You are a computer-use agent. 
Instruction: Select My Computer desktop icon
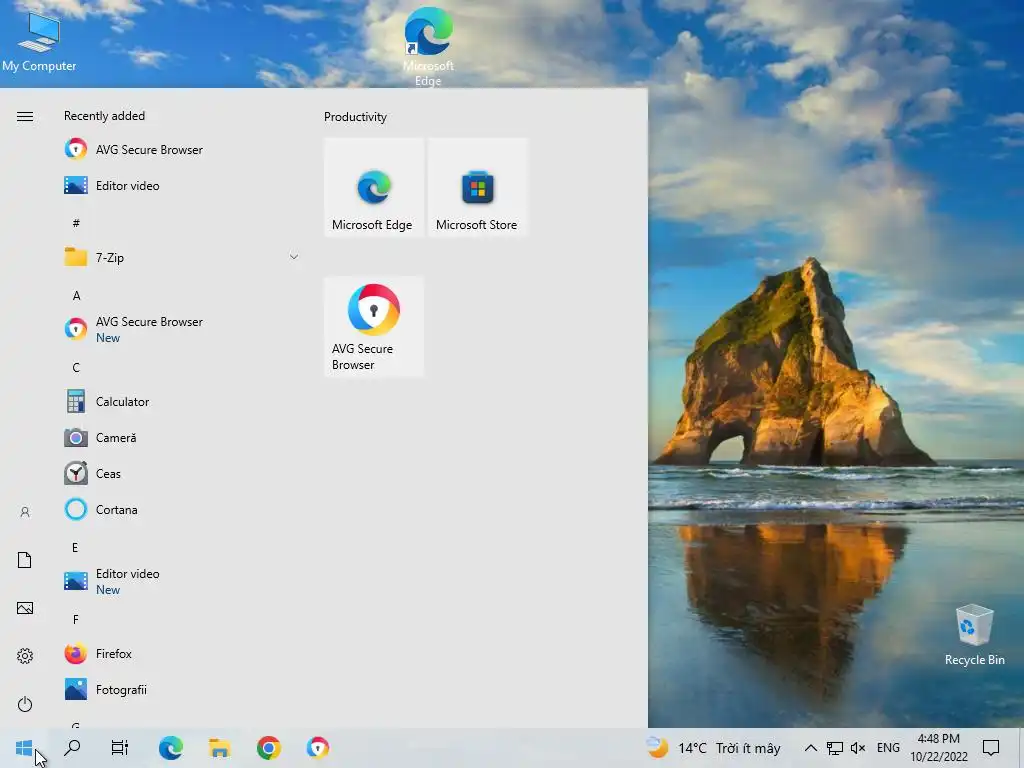click(39, 41)
